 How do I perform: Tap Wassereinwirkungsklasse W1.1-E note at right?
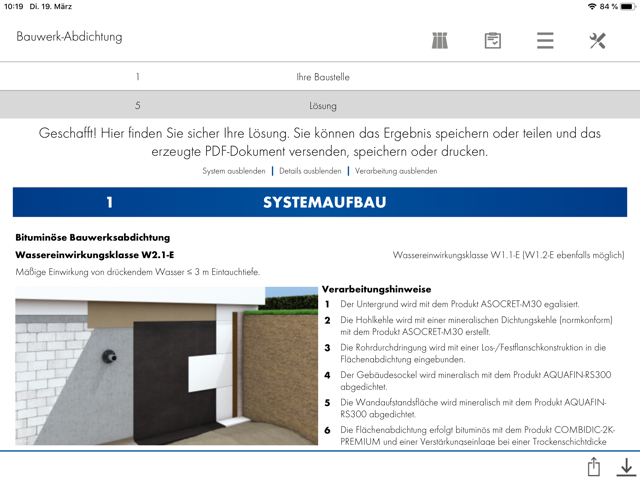coord(508,255)
